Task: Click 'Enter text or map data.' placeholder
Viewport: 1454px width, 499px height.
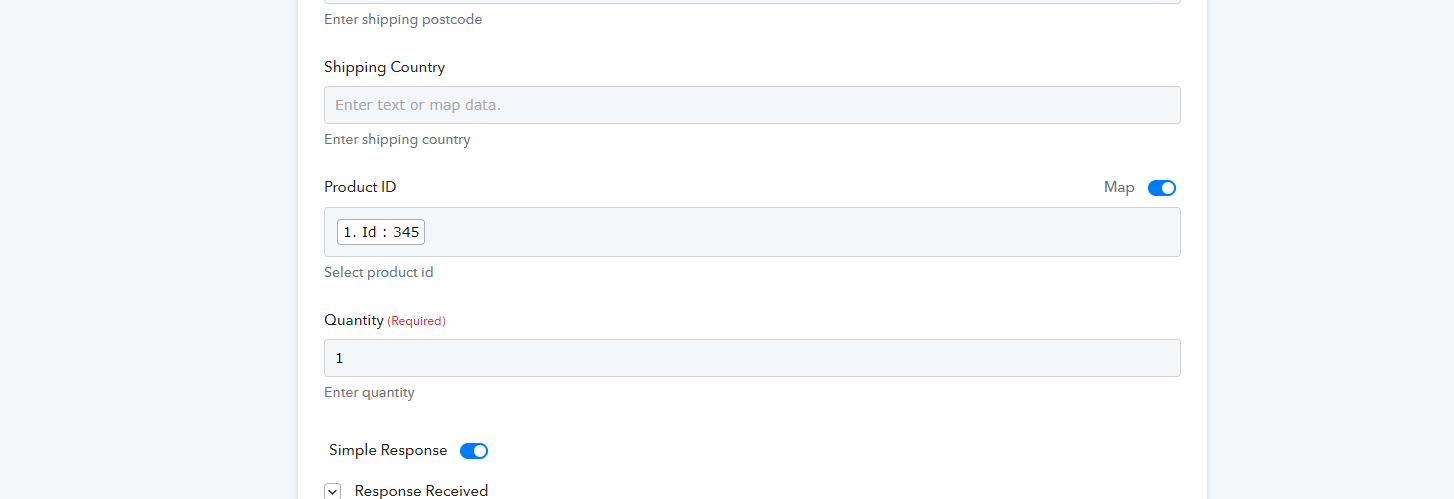Action: [x=418, y=105]
